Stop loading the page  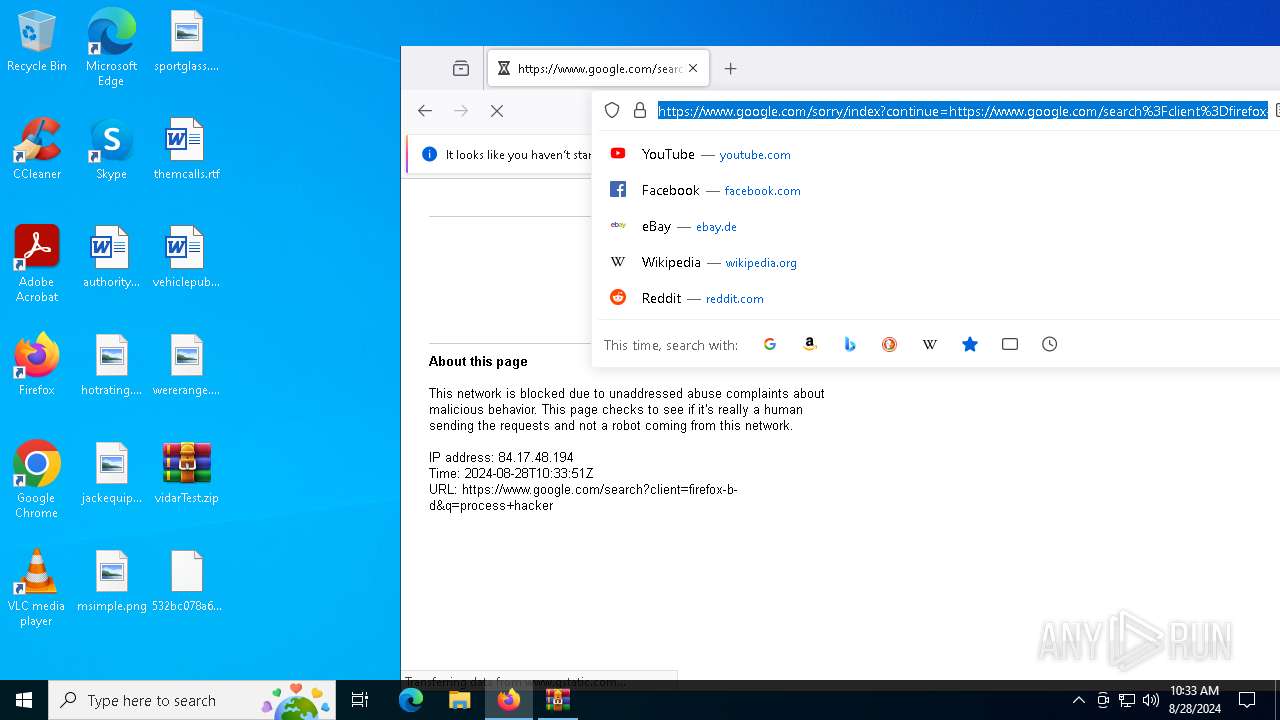click(x=497, y=111)
